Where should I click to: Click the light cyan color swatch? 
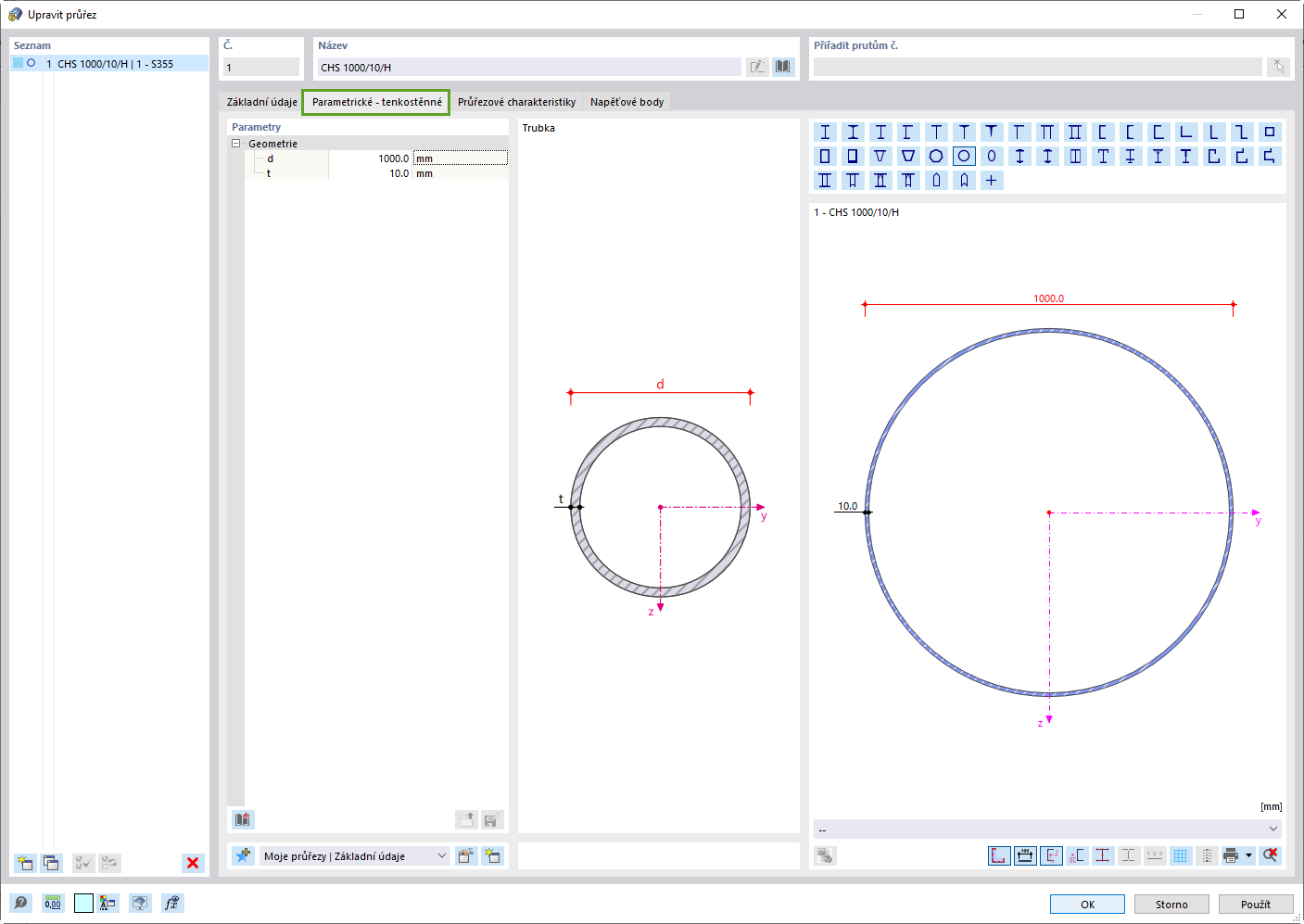[83, 903]
